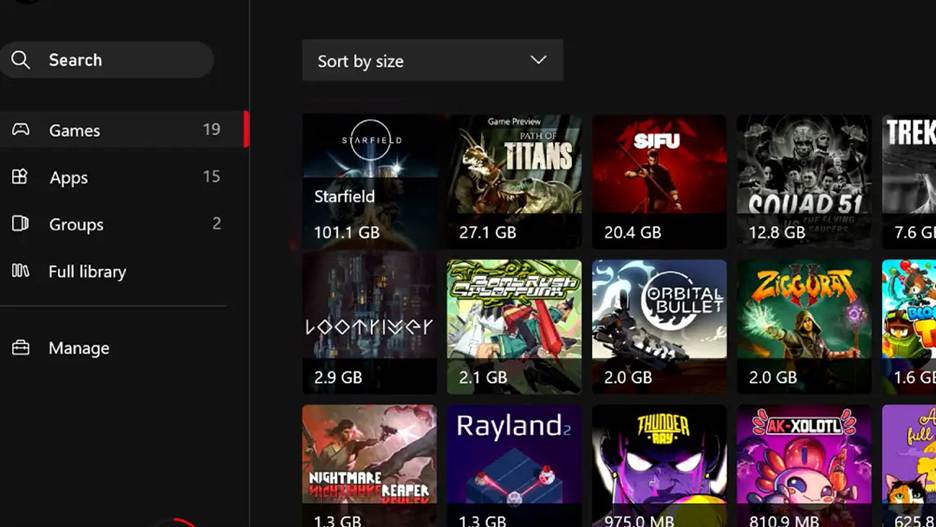Viewport: 936px width, 527px height.
Task: Click the Apps grid icon
Action: click(x=20, y=177)
